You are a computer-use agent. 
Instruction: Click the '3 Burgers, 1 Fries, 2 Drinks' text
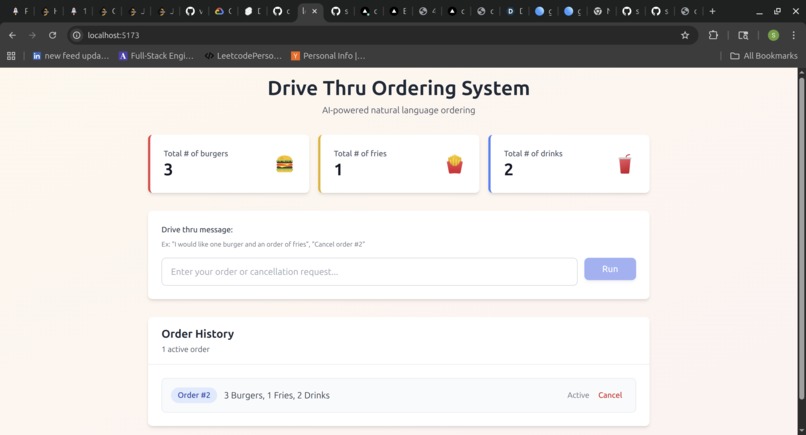coord(277,395)
